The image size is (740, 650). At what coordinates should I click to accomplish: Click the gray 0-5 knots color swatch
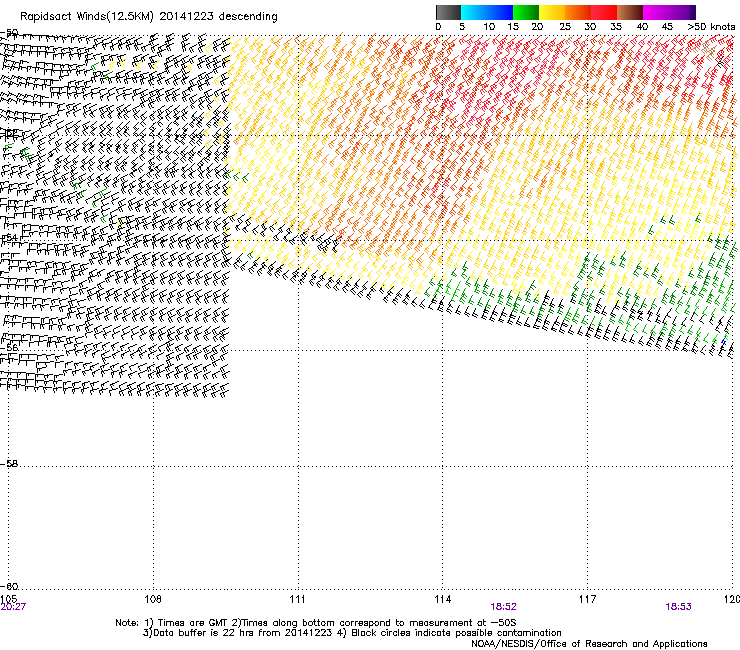[448, 12]
